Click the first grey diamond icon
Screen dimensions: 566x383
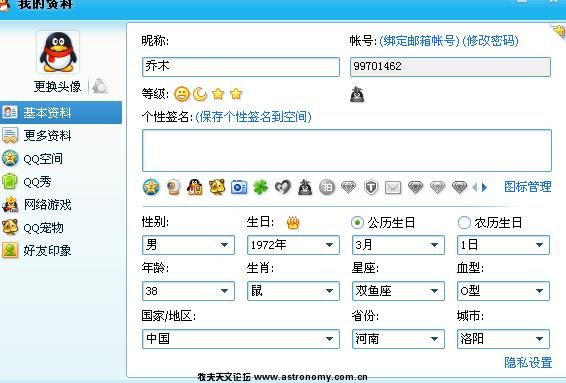349,187
